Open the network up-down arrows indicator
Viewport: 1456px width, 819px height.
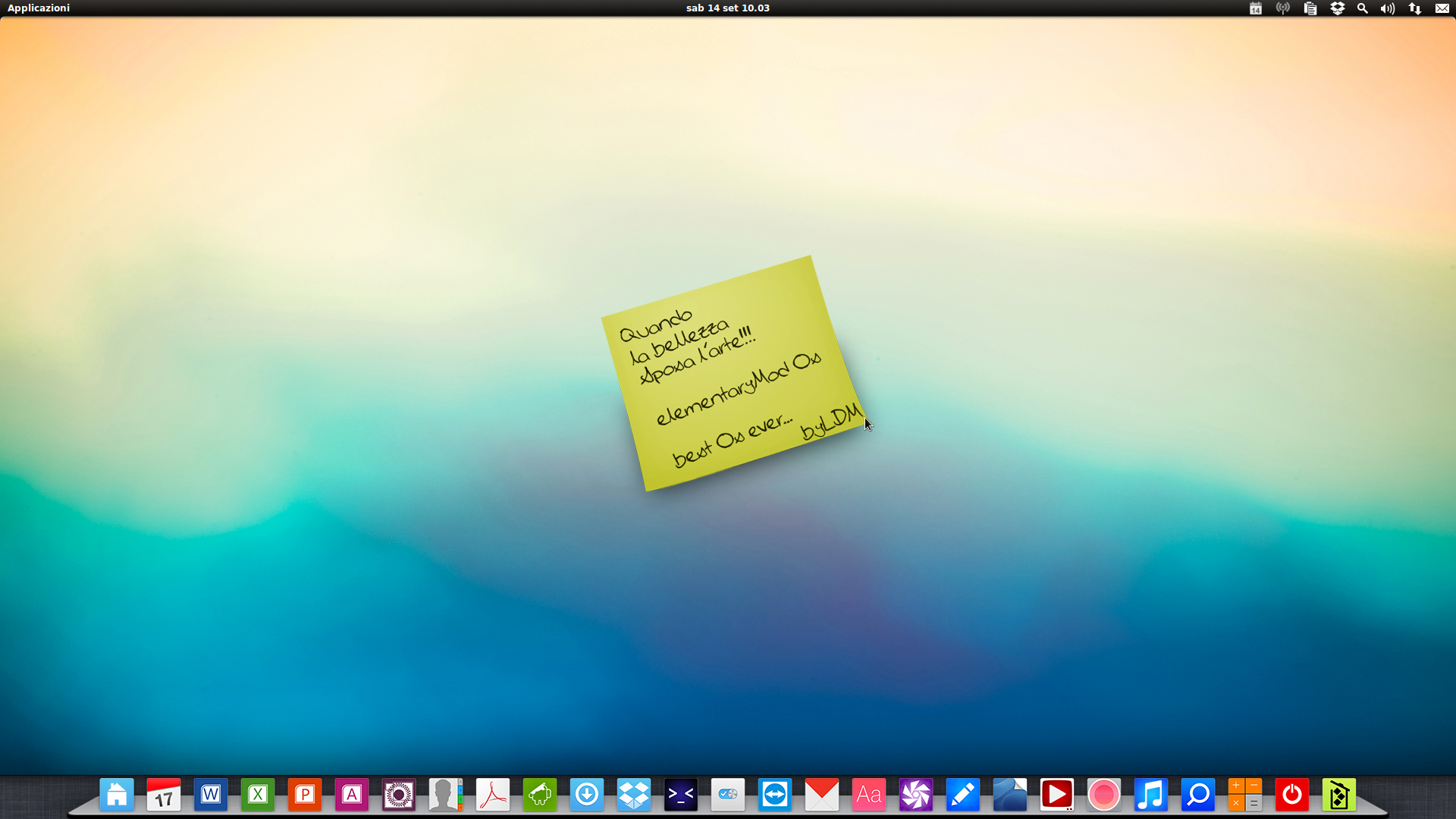click(1415, 8)
